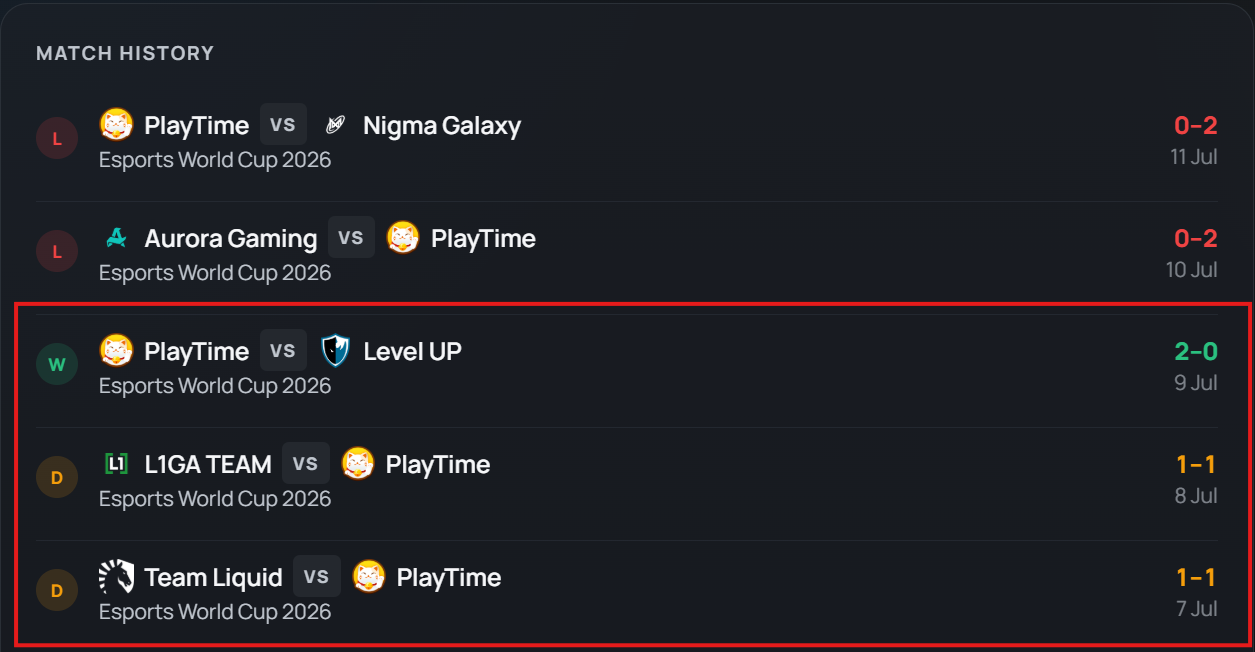Click the 1-1 score on 8 Jul
This screenshot has width=1255, height=652.
point(1197,464)
